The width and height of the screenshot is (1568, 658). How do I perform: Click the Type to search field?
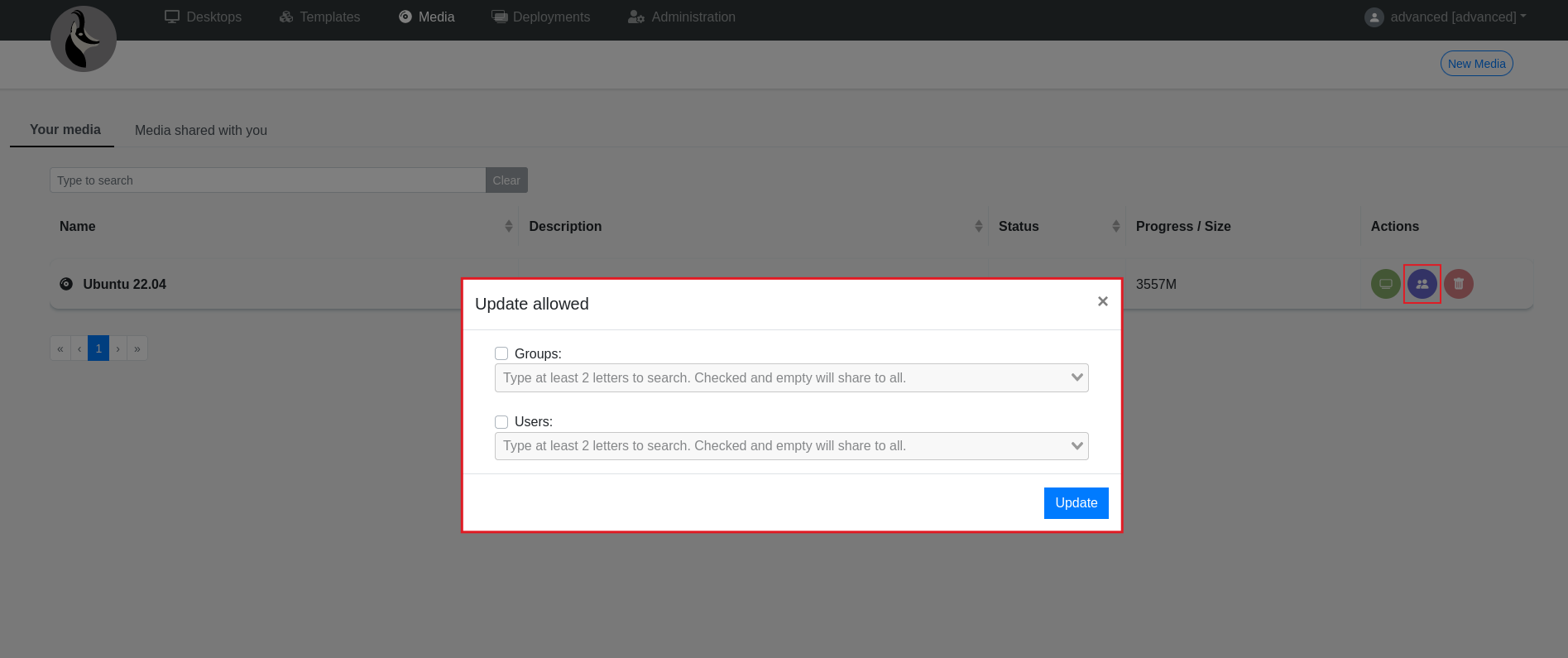(267, 180)
